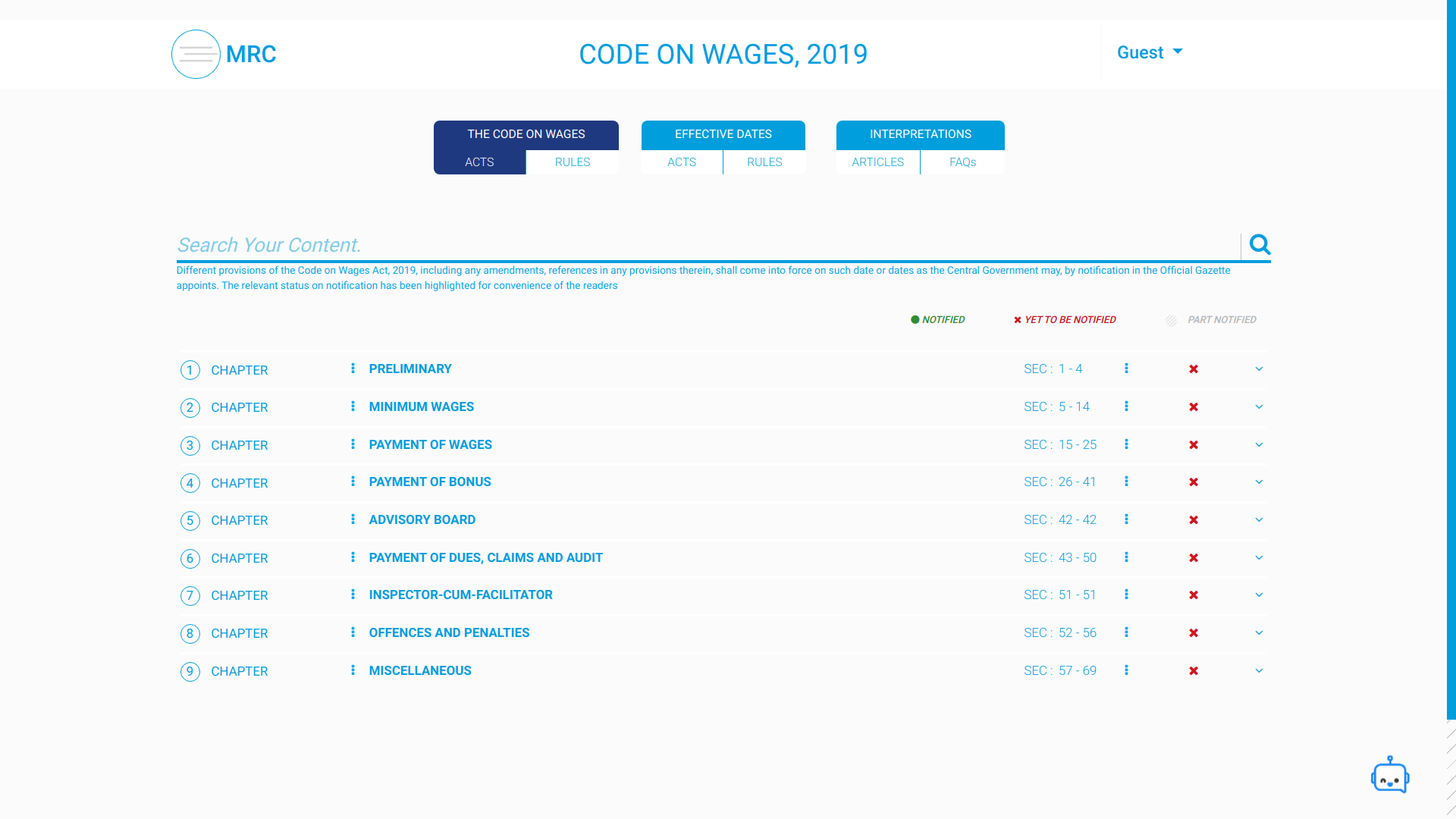The width and height of the screenshot is (1456, 819).
Task: Open kebab menu before ADVISORY BOARD title
Action: [x=353, y=519]
